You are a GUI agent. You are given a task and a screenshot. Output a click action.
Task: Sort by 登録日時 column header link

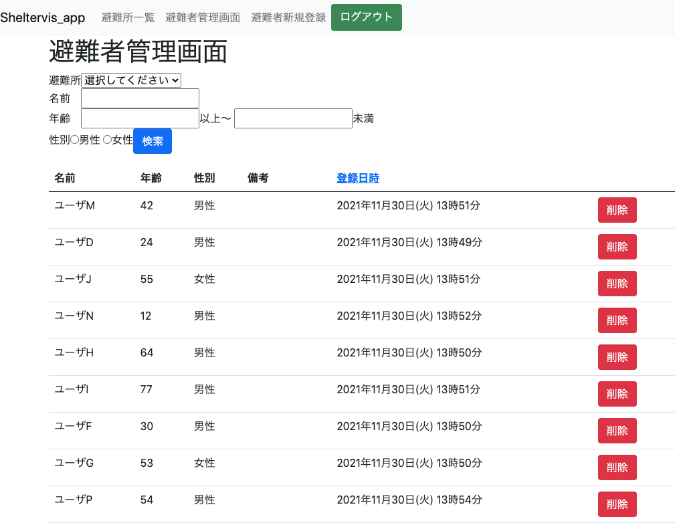[358, 178]
